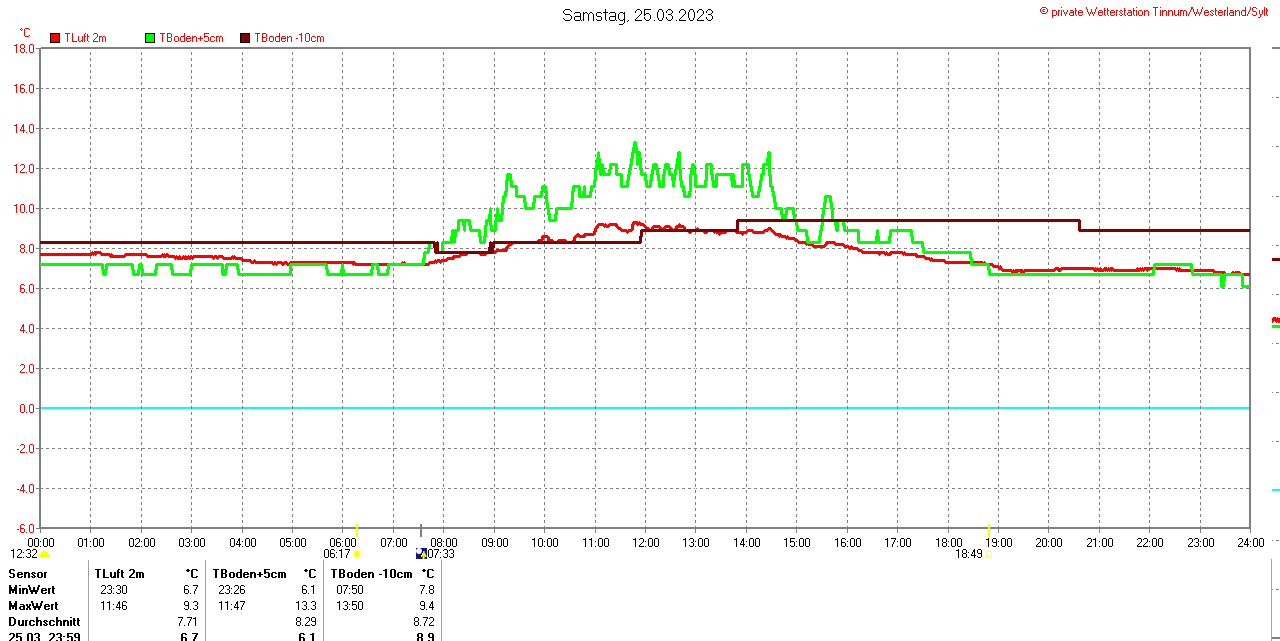Click the sunrise sun icon at 06:17
Image resolution: width=1280 pixels, height=641 pixels.
pos(357,554)
